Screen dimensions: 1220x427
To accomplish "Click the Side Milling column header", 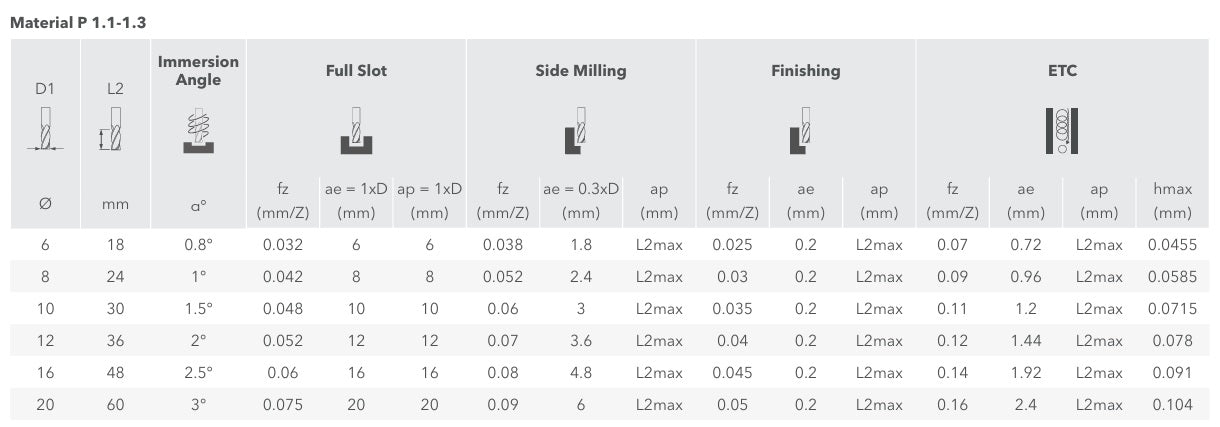I will [x=581, y=71].
